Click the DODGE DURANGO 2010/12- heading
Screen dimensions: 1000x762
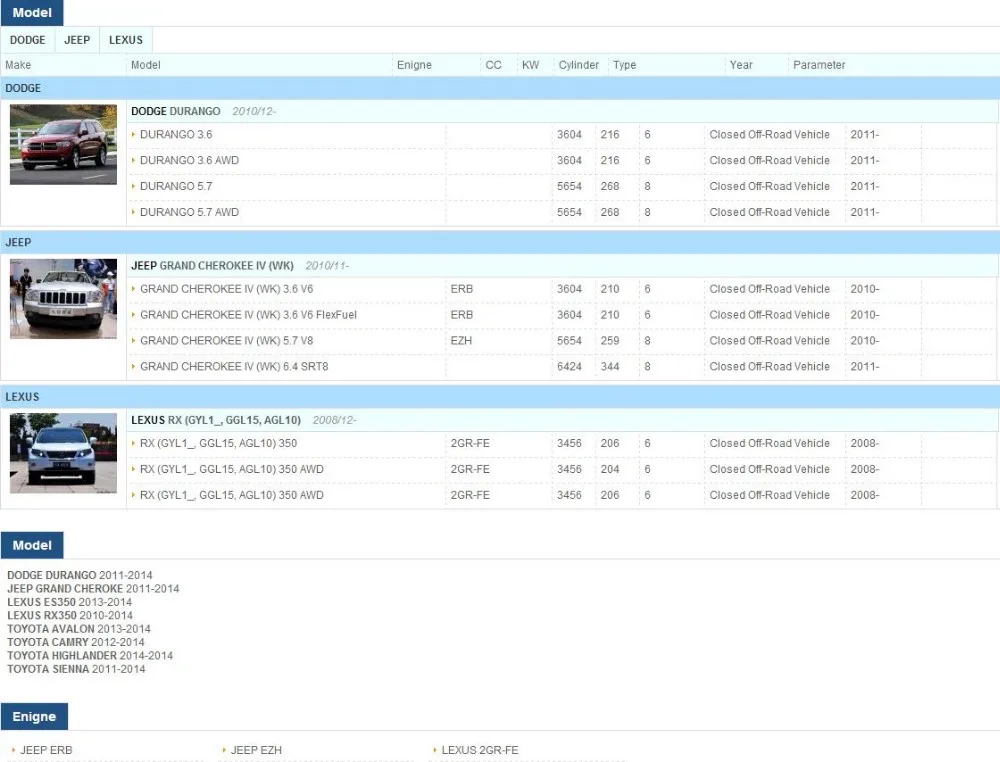[203, 111]
